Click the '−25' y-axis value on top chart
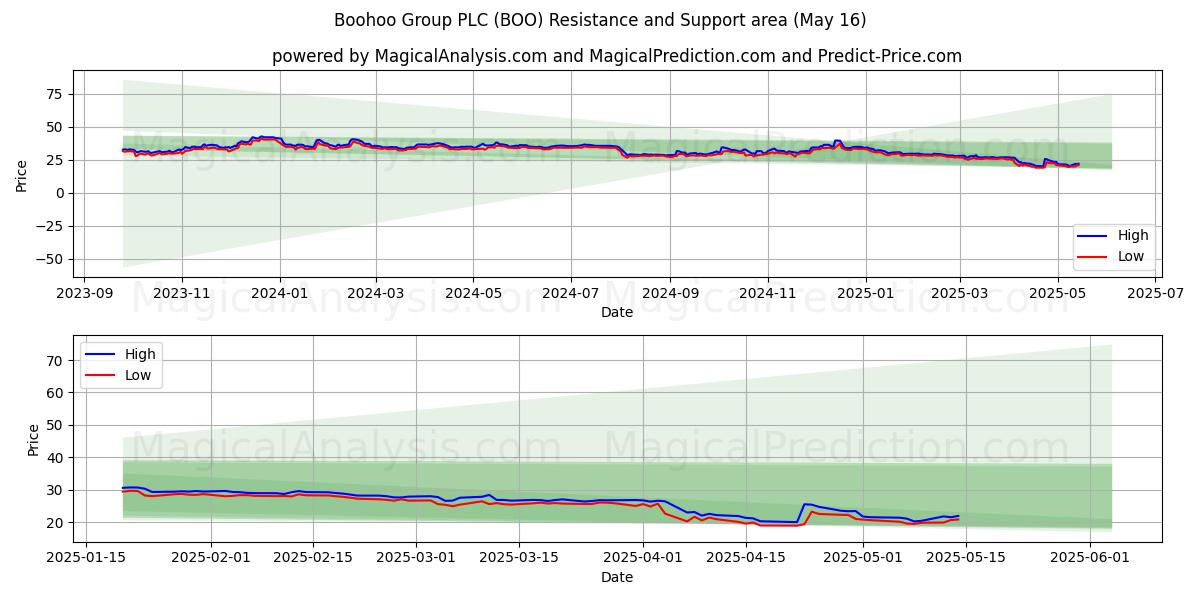Image resolution: width=1200 pixels, height=600 pixels. point(50,226)
